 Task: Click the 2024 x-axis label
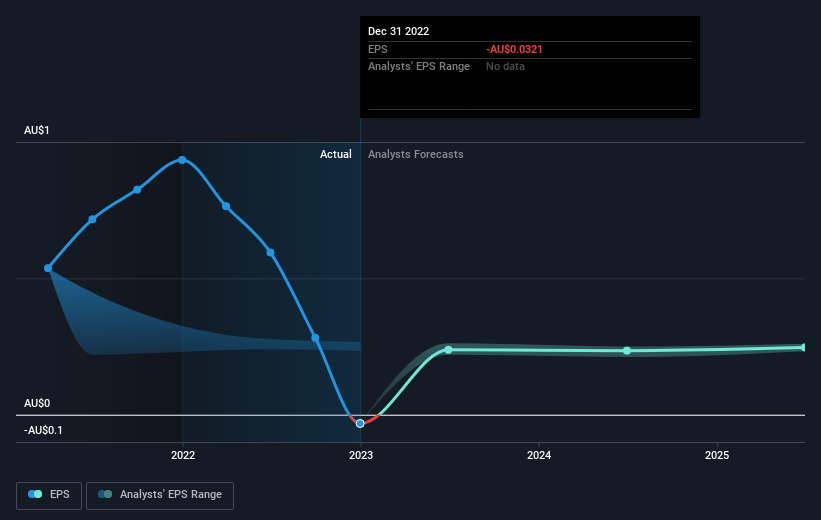point(539,455)
